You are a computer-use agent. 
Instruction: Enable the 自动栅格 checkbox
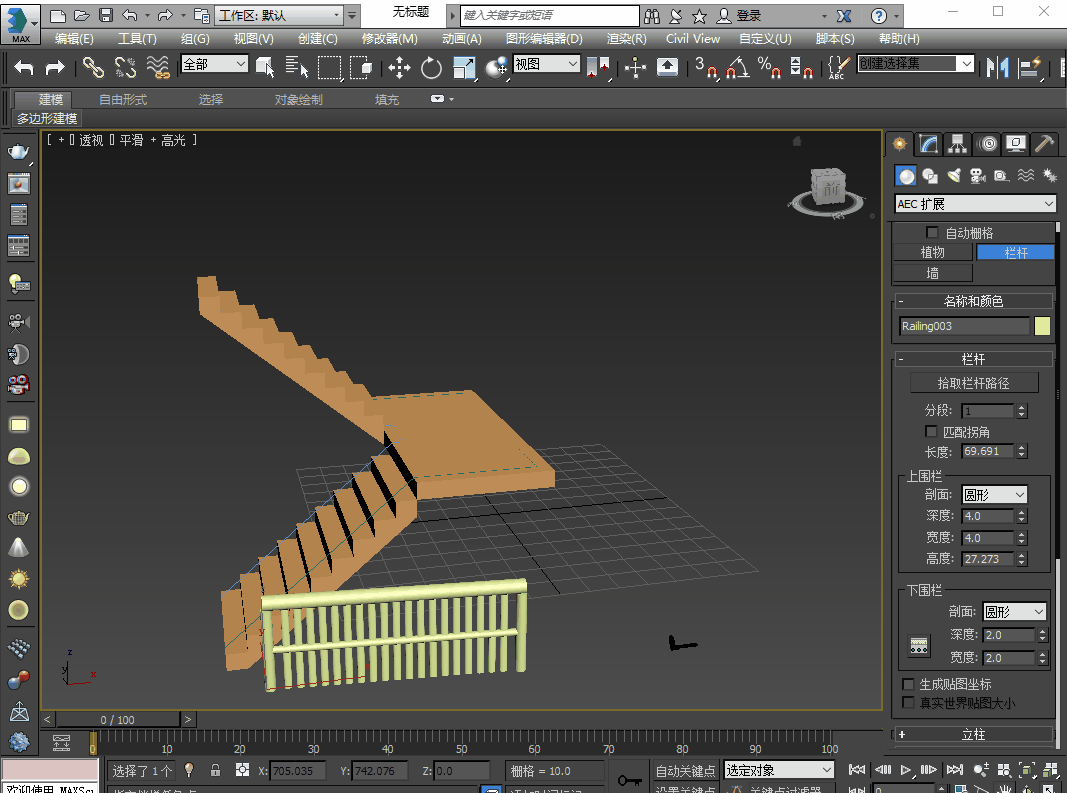(932, 233)
